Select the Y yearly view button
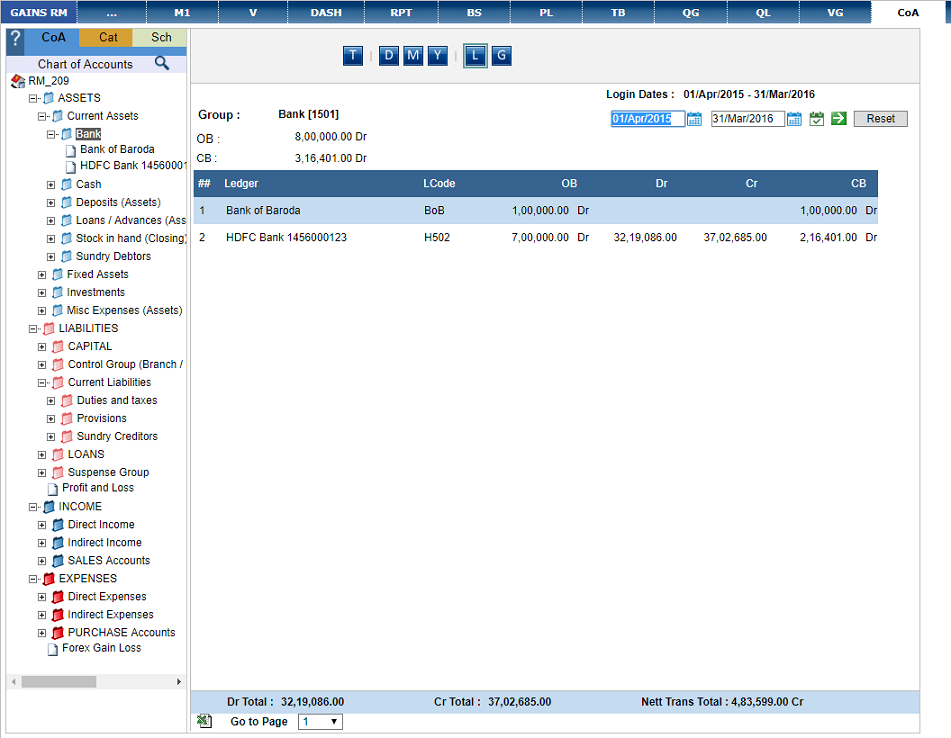Viewport: 951px width, 738px height. (x=437, y=56)
